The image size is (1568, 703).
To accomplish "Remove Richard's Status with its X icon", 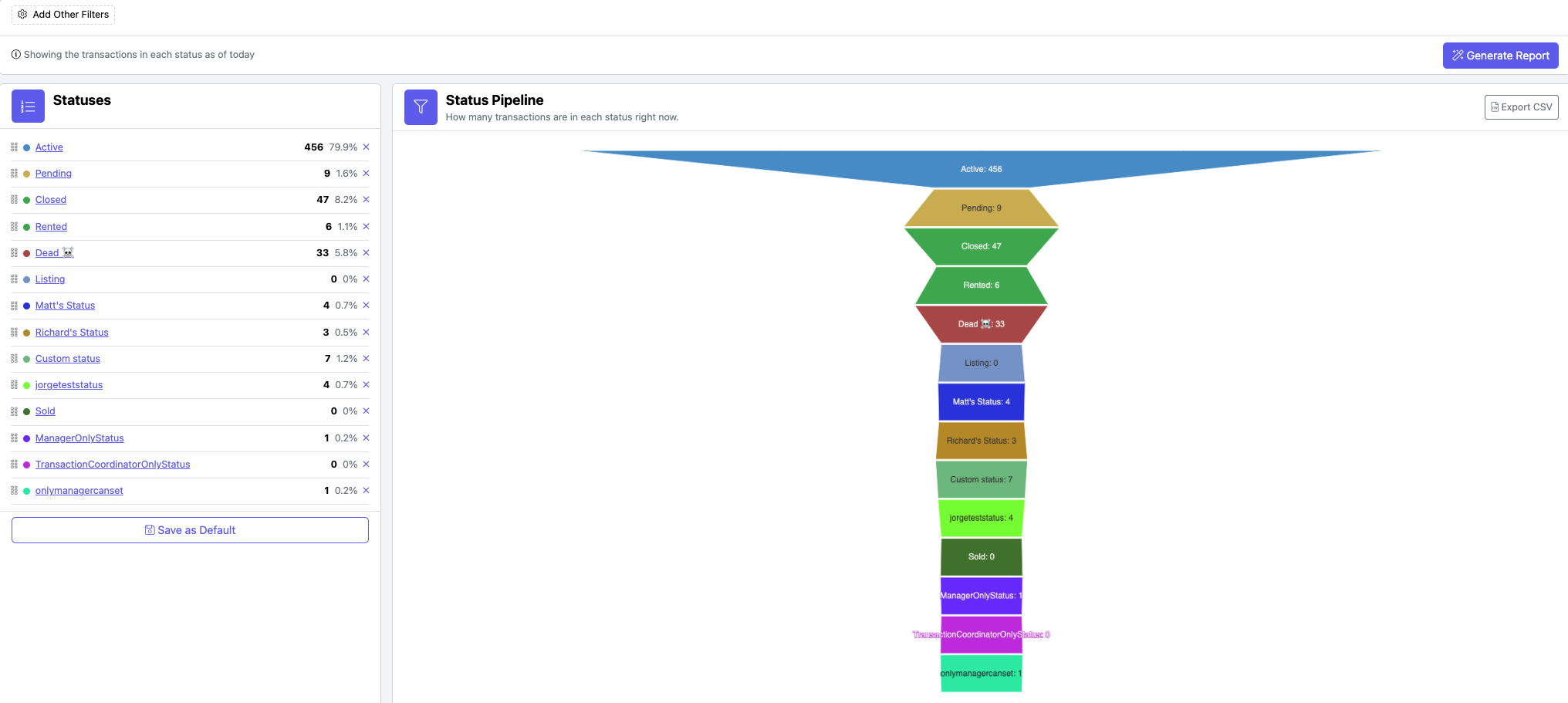I will (366, 333).
